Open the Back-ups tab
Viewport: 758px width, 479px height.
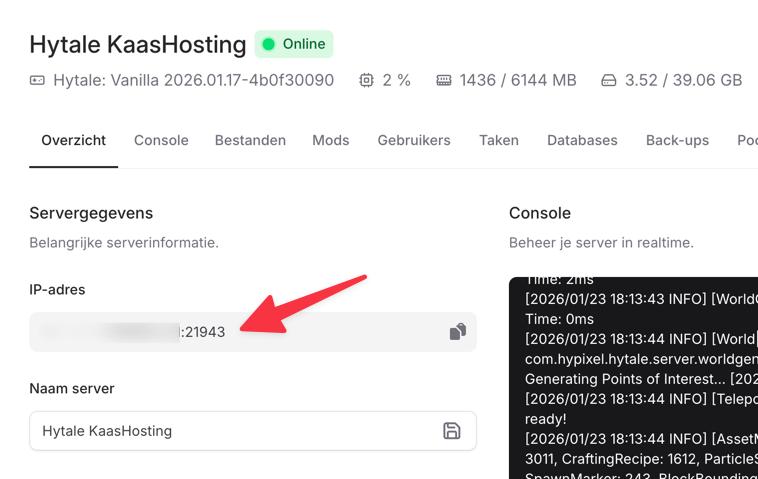[677, 140]
